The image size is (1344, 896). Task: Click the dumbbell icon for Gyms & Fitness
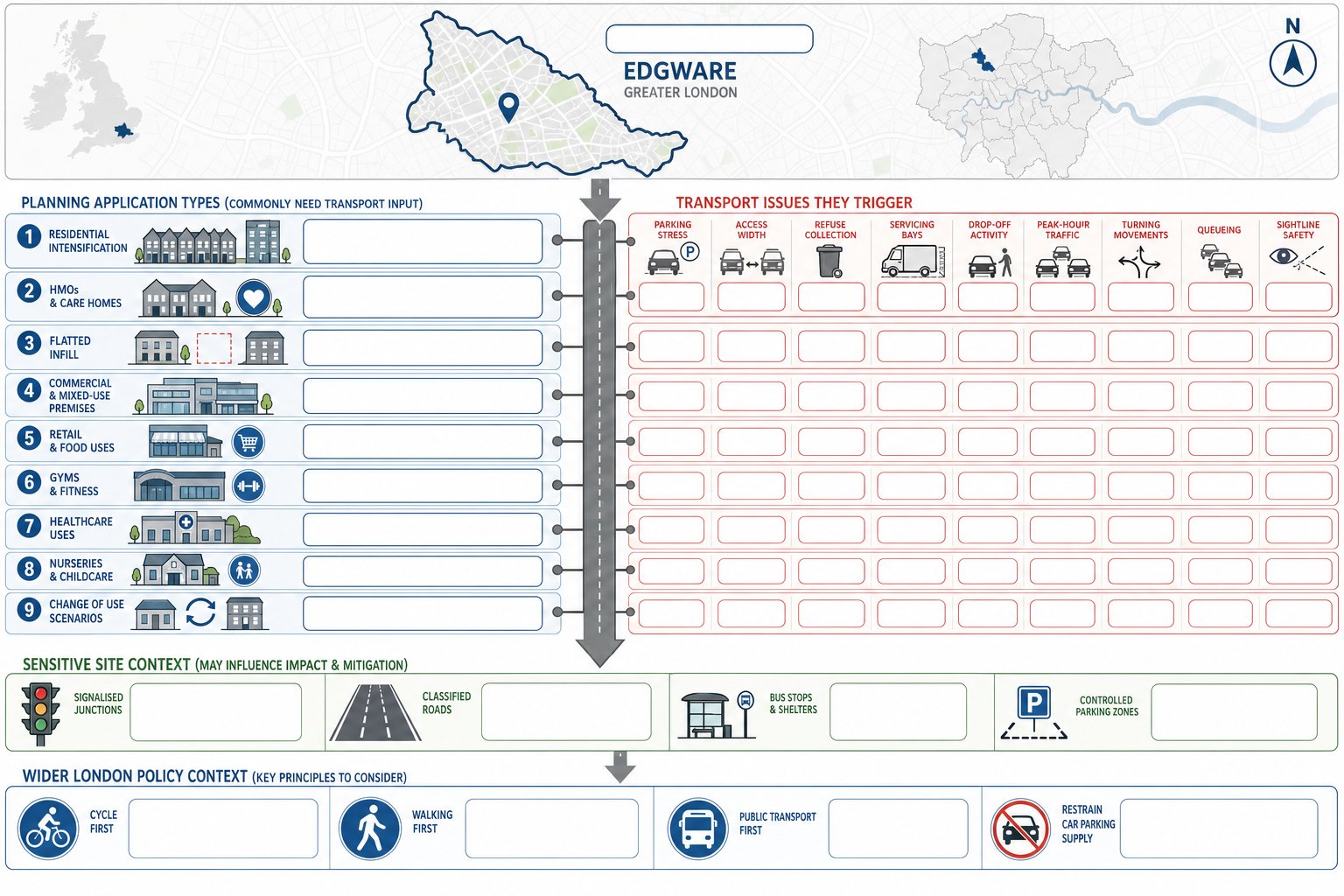[248, 486]
